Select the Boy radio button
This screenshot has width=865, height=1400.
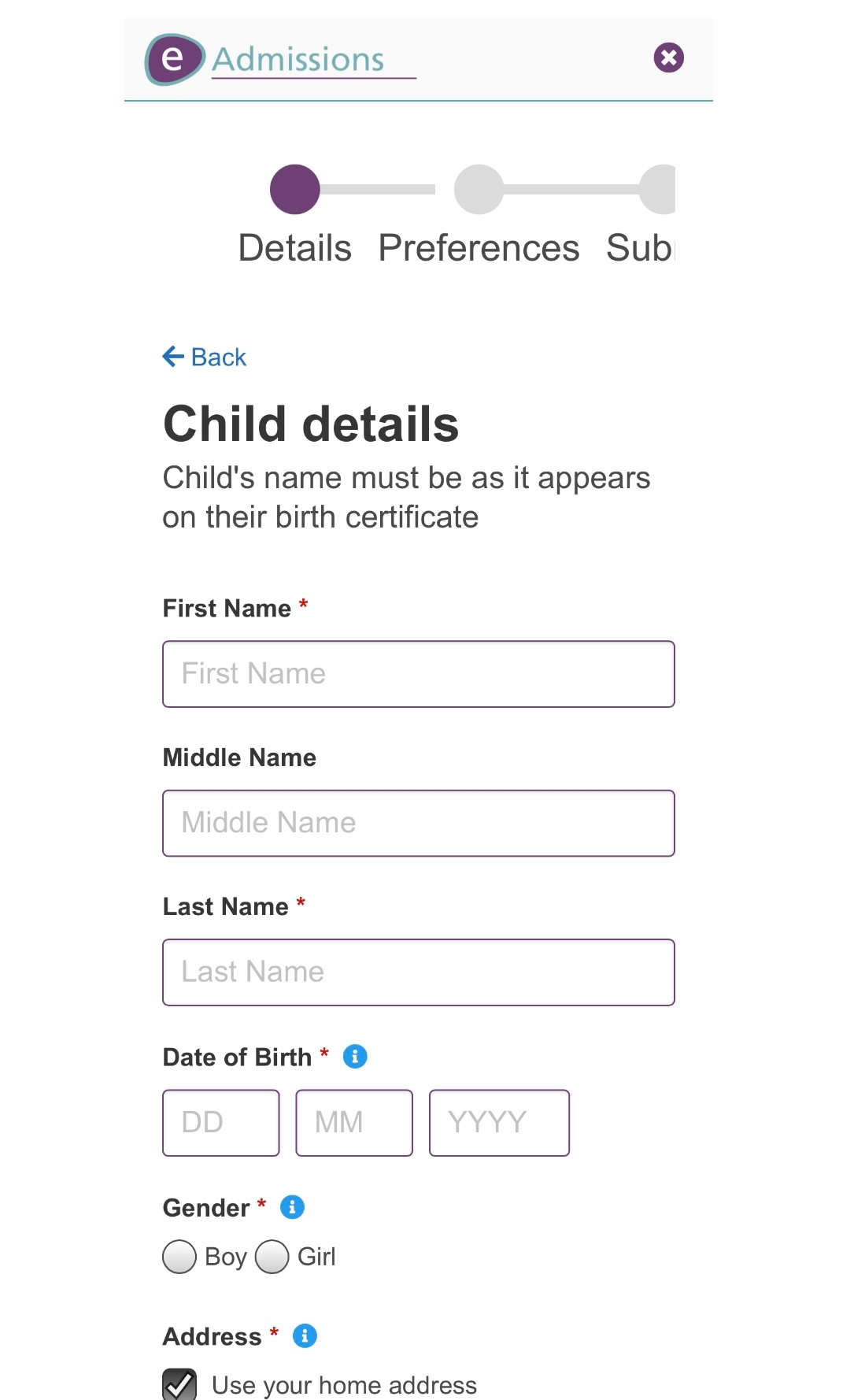(x=179, y=1257)
